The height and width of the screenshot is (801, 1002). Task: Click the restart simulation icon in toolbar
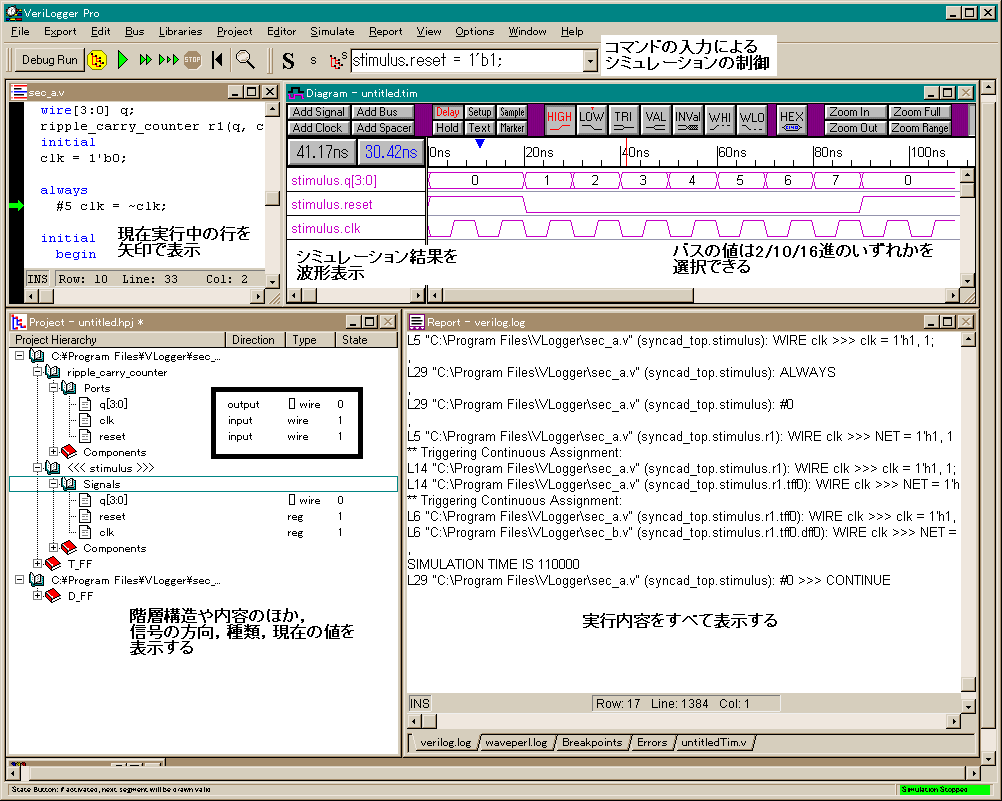click(x=217, y=60)
